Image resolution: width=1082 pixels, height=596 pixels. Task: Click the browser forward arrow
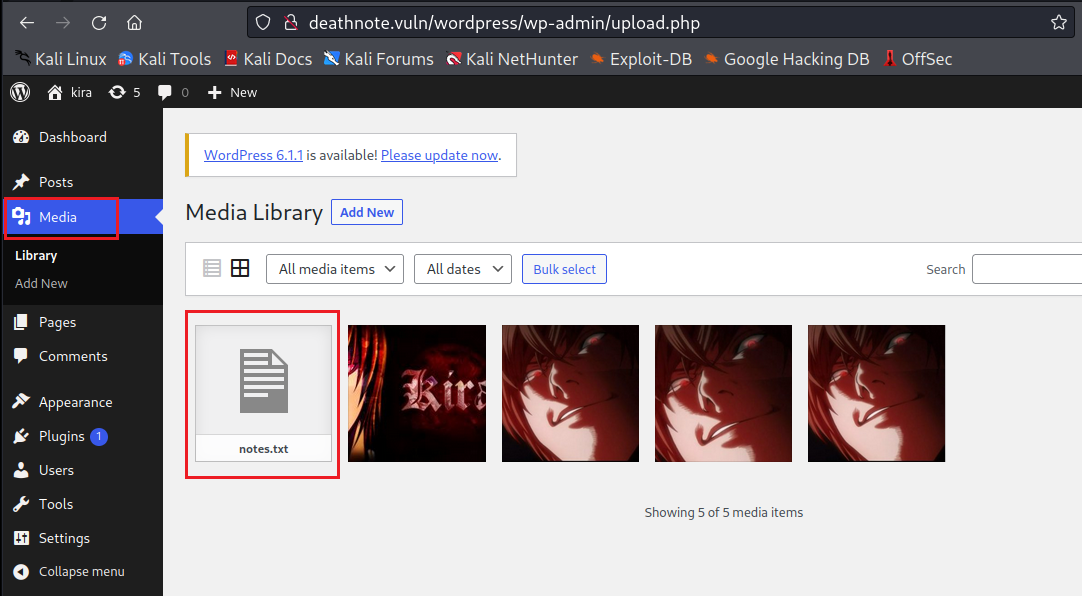(63, 23)
